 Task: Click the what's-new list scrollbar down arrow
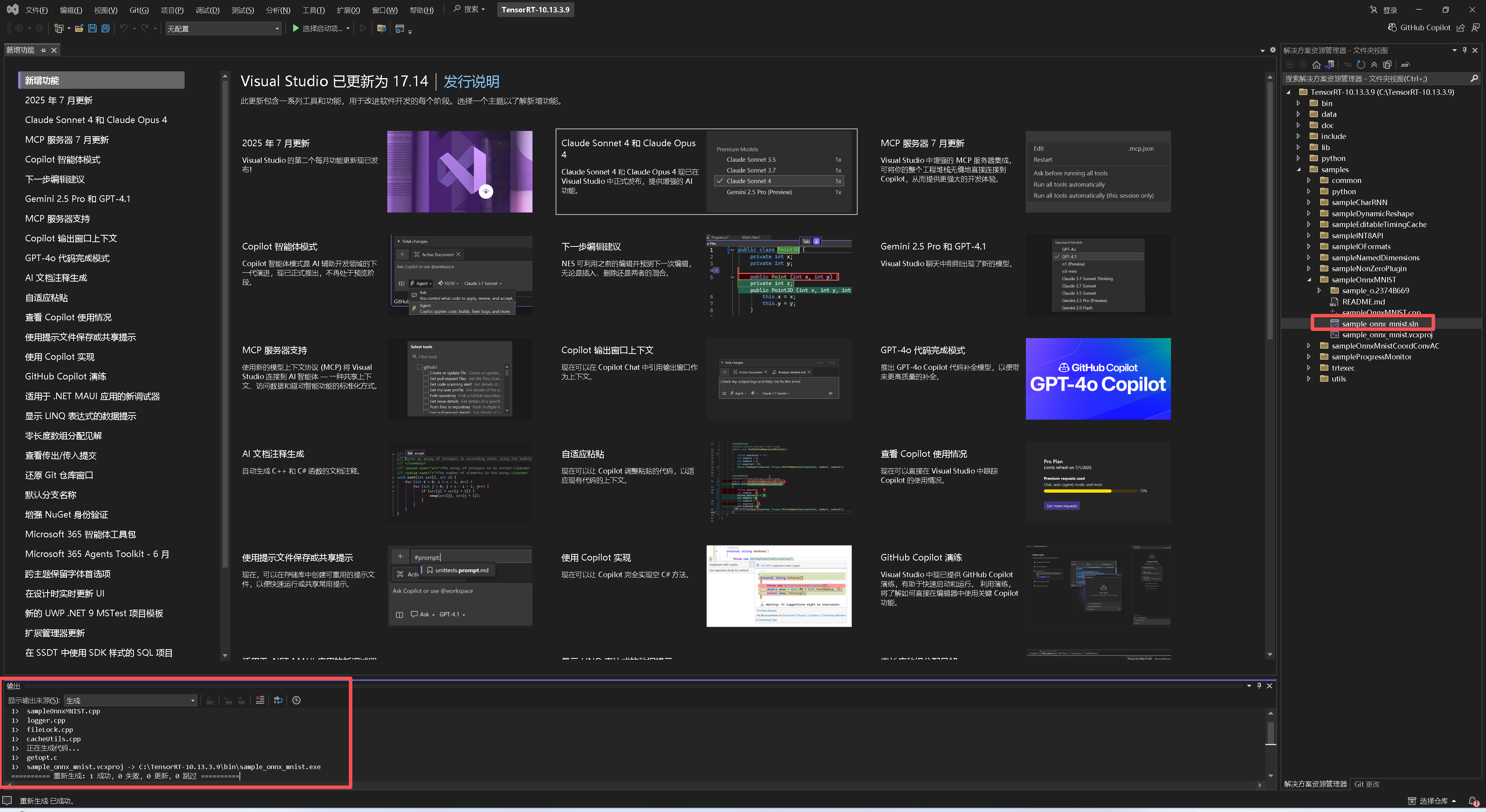[x=224, y=656]
